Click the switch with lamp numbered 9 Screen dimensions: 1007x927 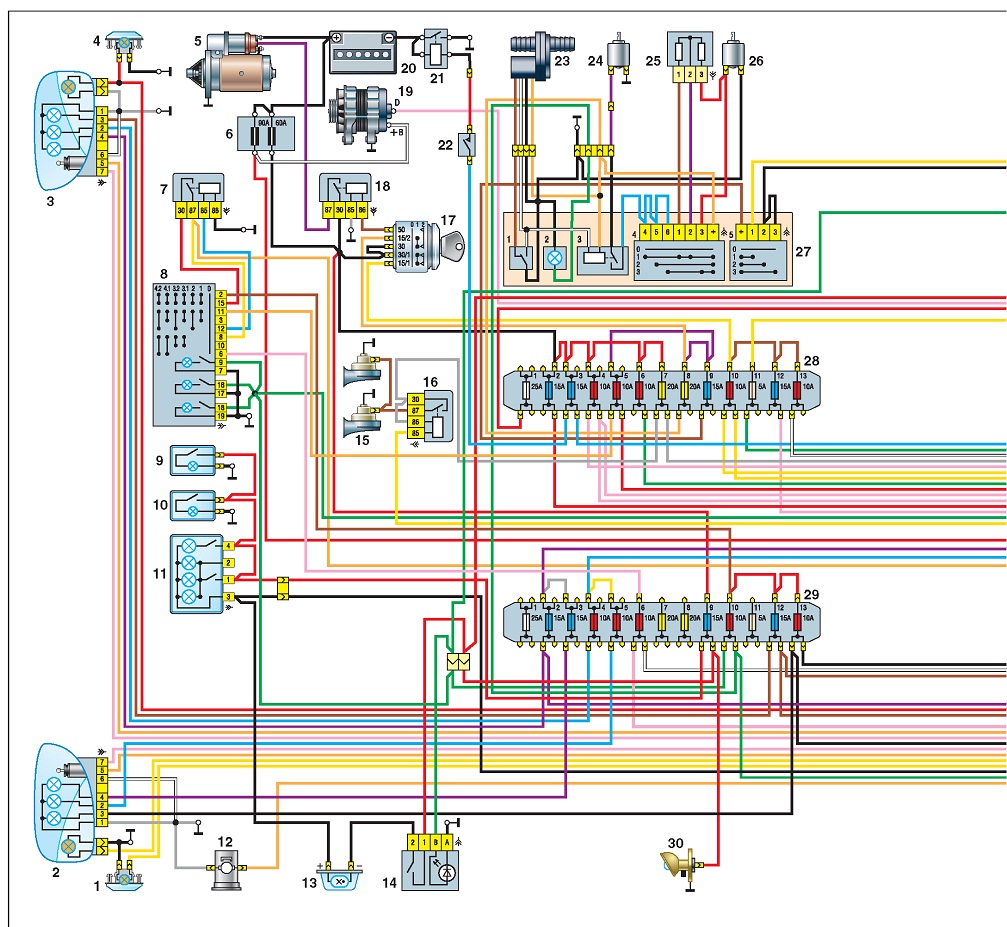(193, 461)
